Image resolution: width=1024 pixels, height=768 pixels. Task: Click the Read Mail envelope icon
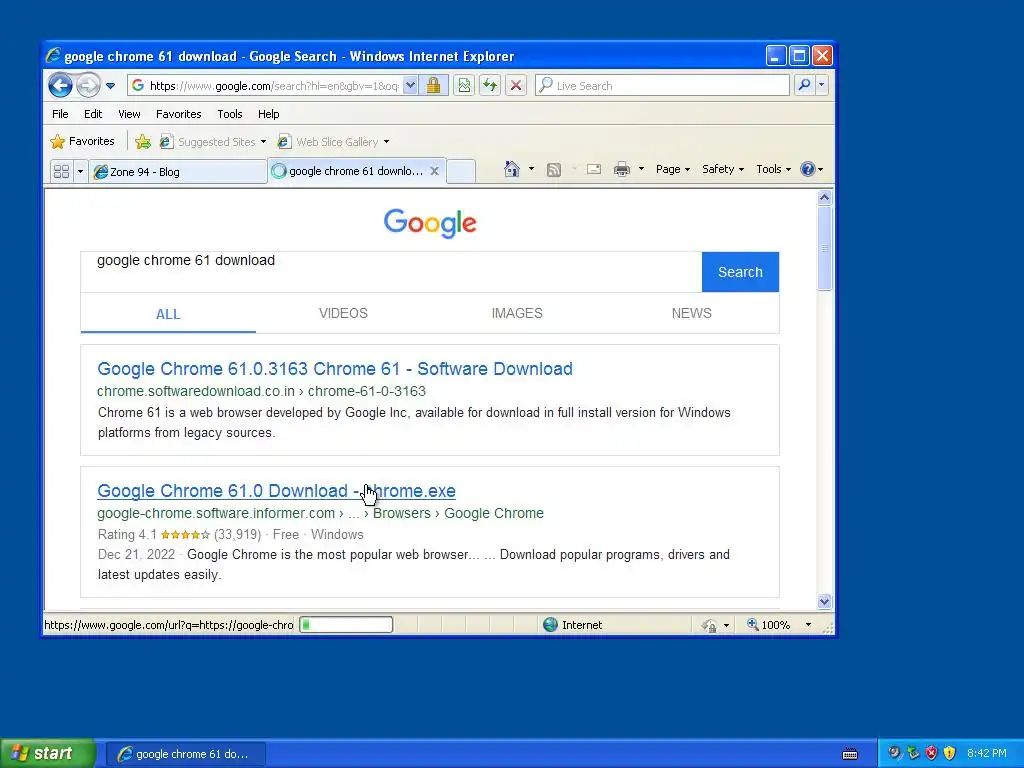pos(594,169)
